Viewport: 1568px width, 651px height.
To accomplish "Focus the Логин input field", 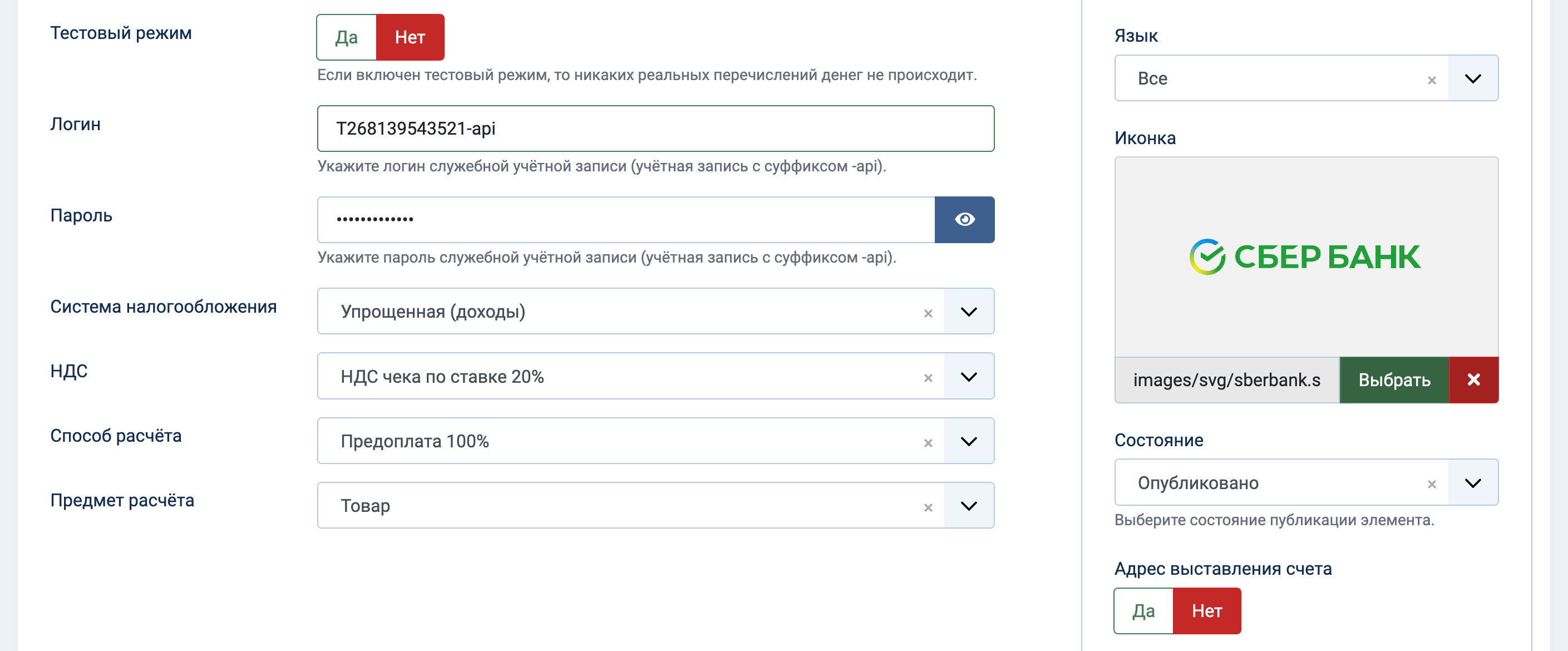I will point(655,129).
